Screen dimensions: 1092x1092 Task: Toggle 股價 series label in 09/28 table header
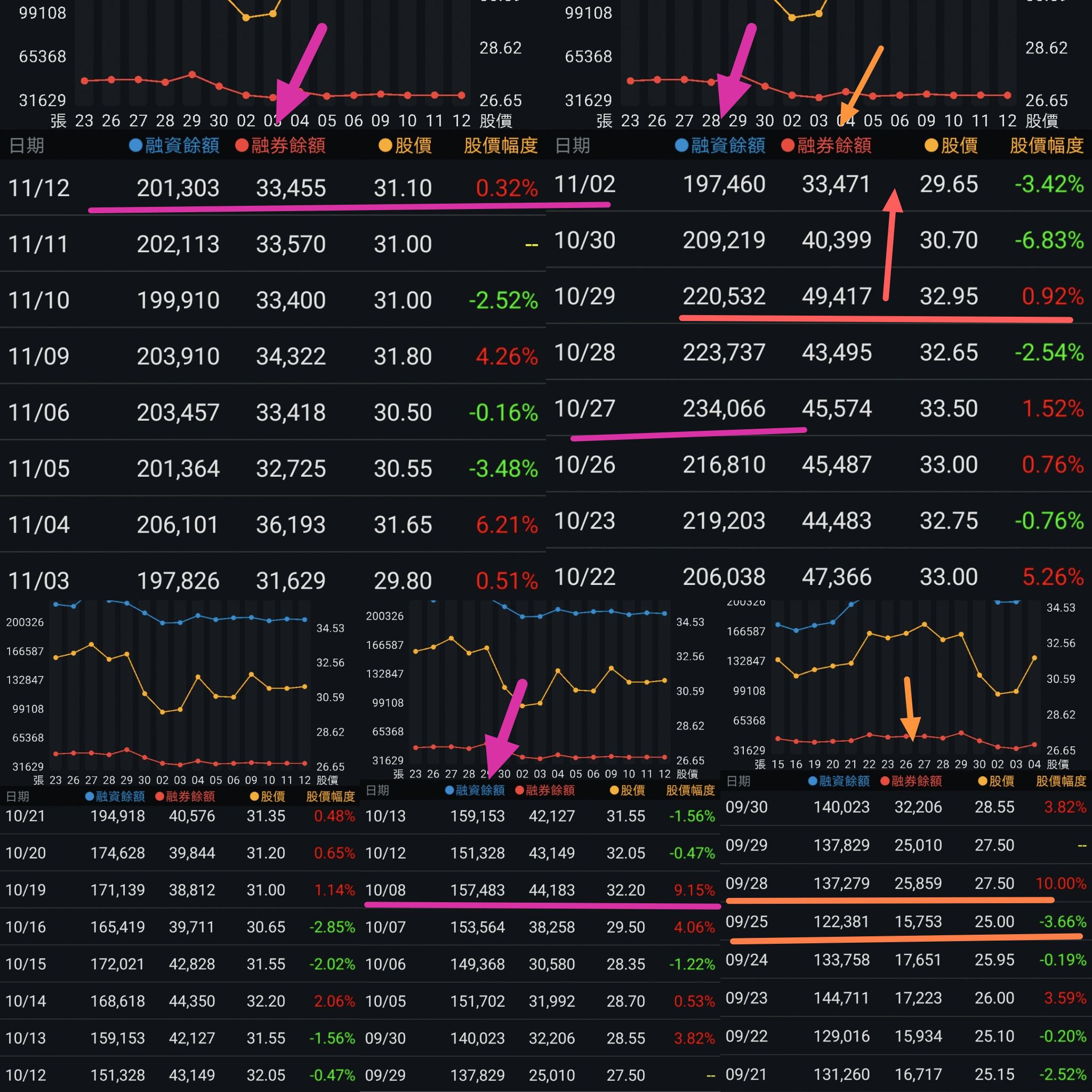[1001, 781]
